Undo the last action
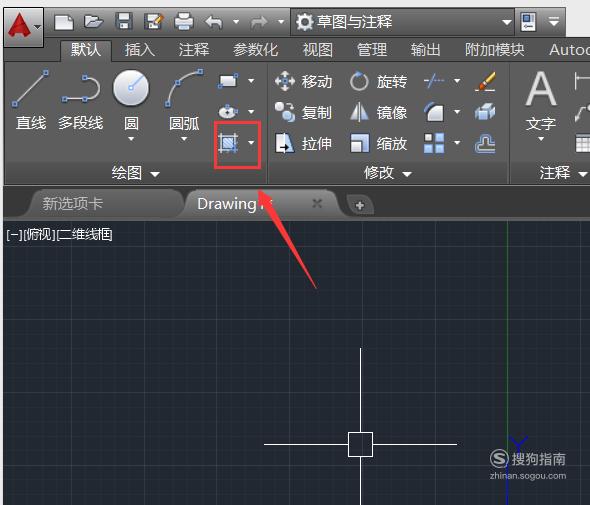 tap(214, 22)
